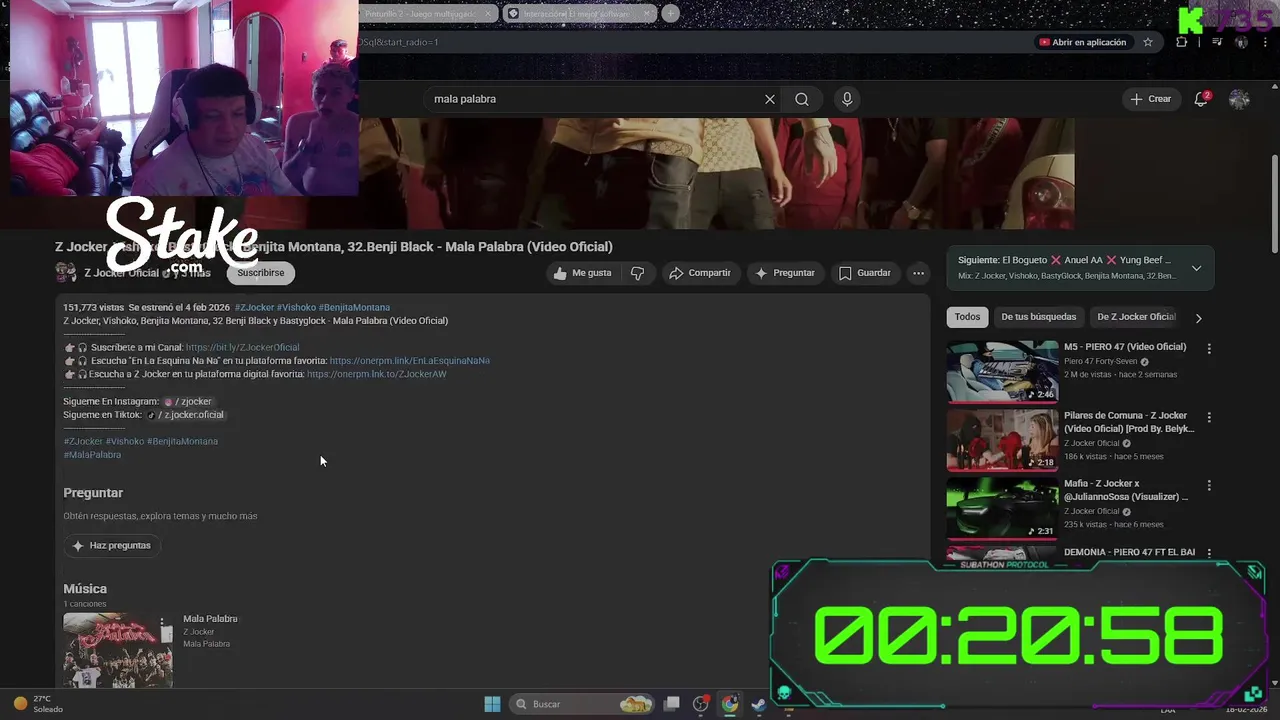Click the 'Haz preguntas' button

click(x=112, y=546)
